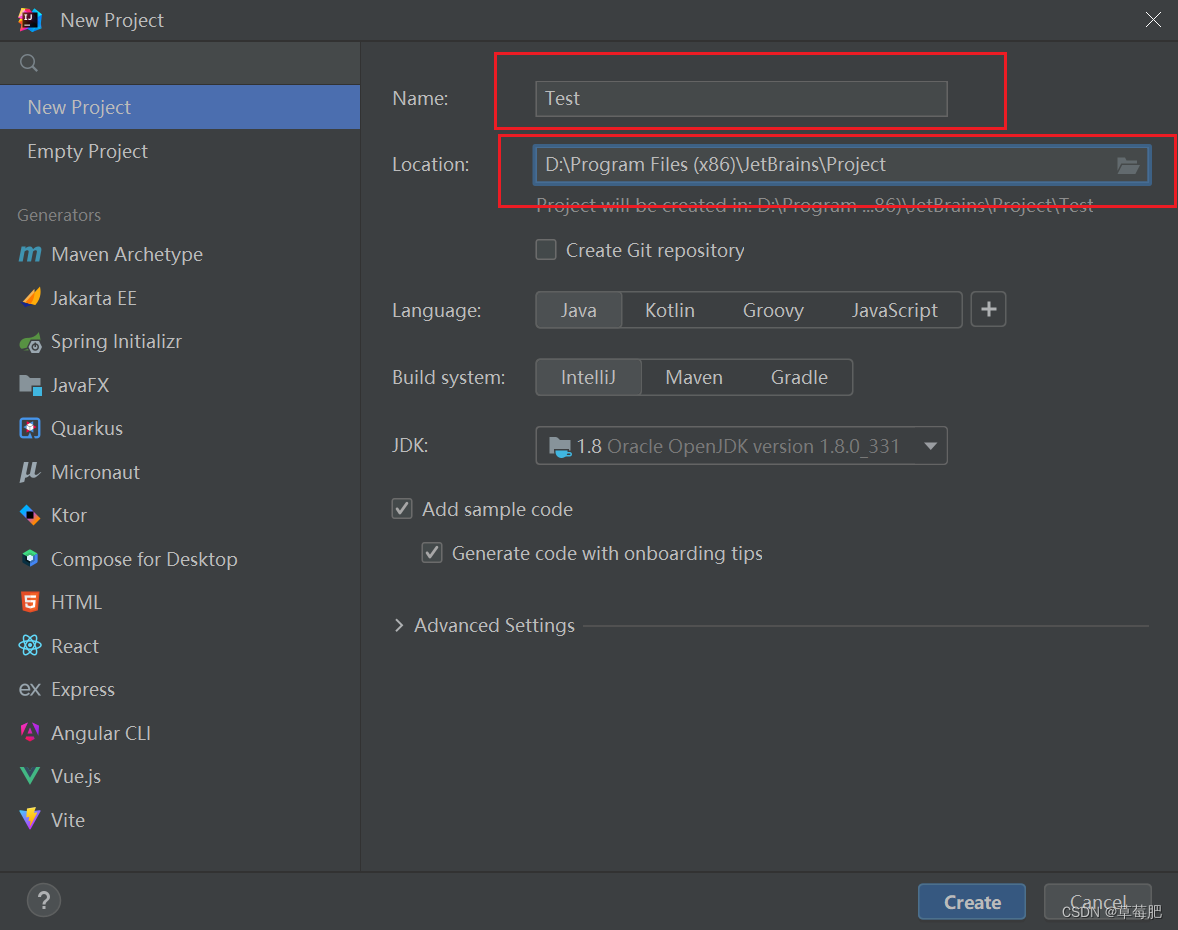Click the Create button

pyautogui.click(x=970, y=901)
